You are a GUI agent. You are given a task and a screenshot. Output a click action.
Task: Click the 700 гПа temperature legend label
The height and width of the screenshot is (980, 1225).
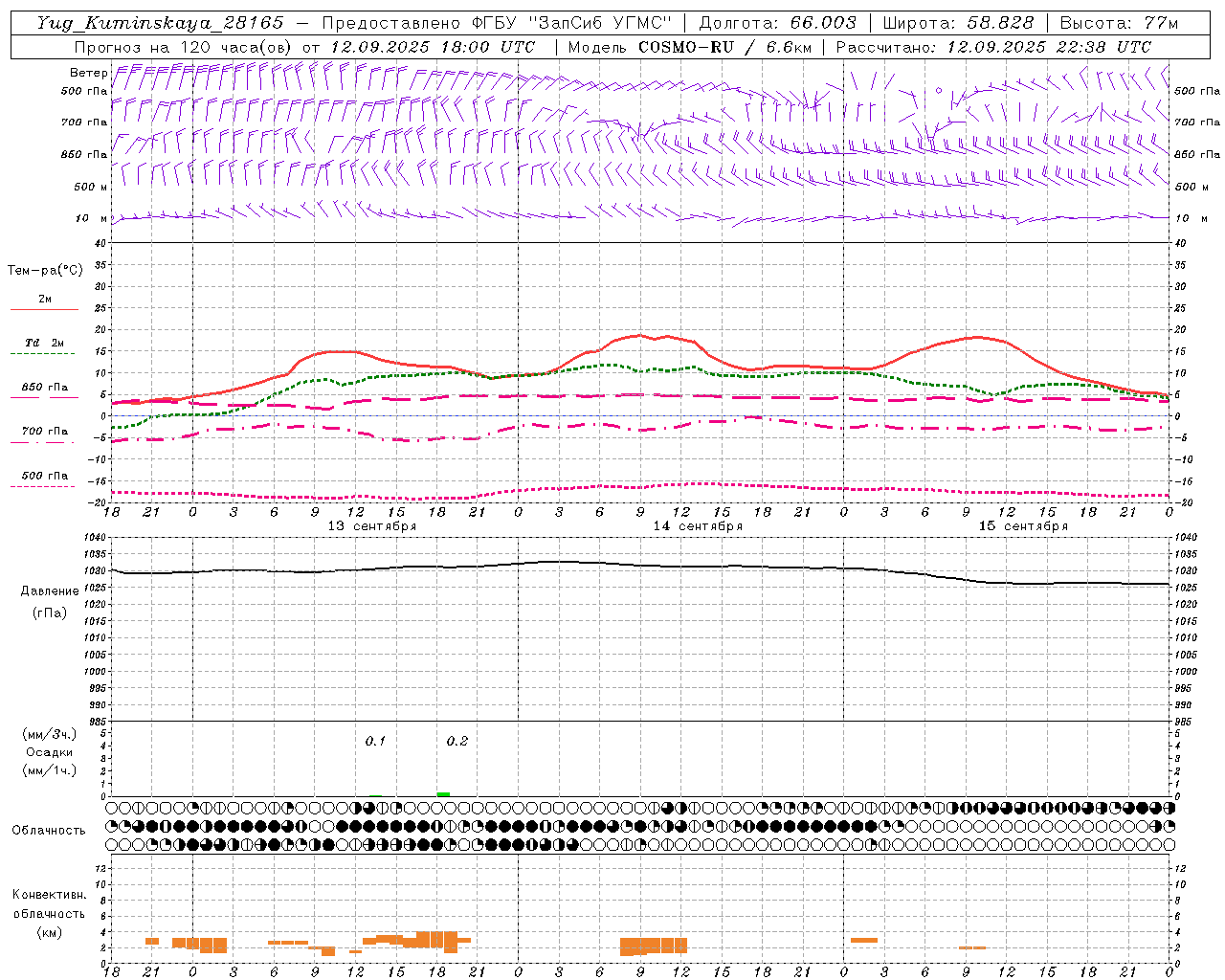pos(45,431)
